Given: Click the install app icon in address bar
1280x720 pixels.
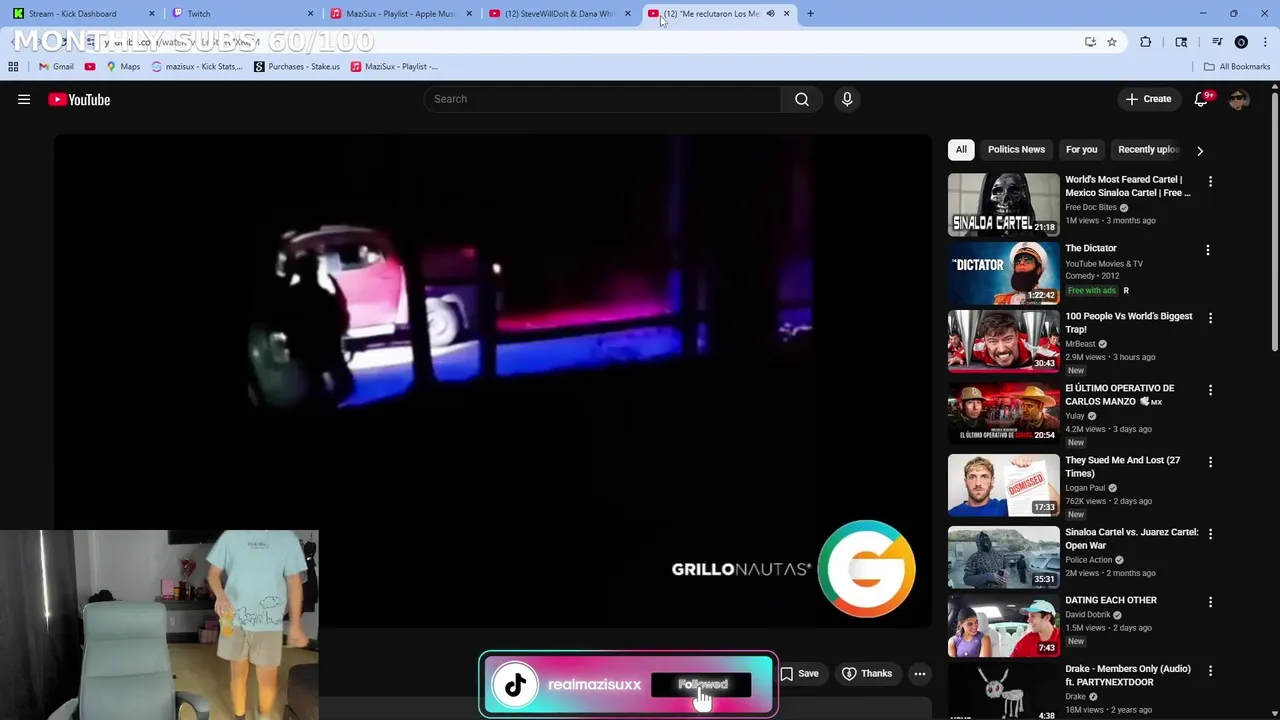Looking at the screenshot, I should [x=1090, y=42].
